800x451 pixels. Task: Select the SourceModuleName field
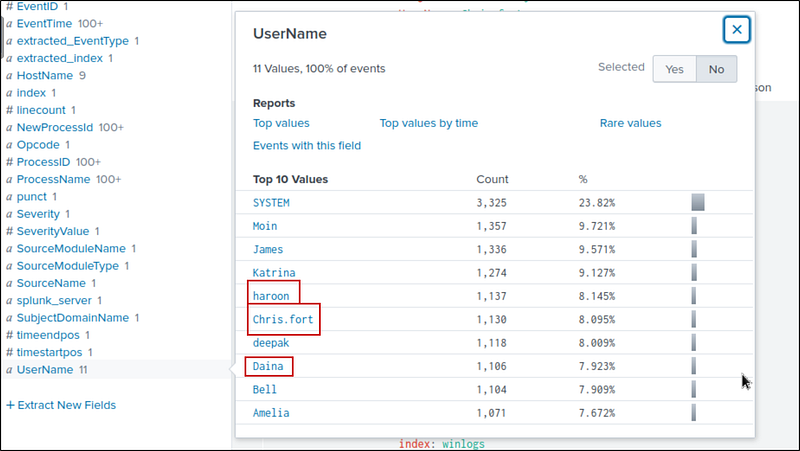(x=71, y=248)
